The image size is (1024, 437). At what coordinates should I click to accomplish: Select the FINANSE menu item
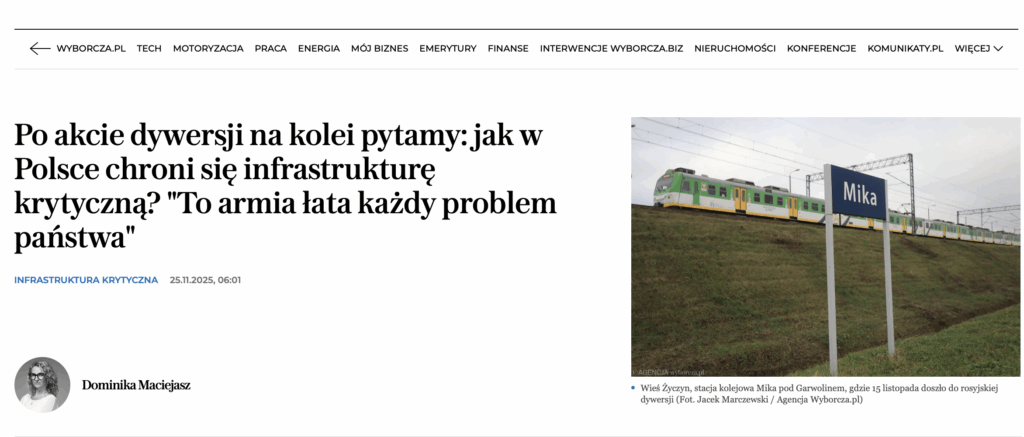[508, 48]
